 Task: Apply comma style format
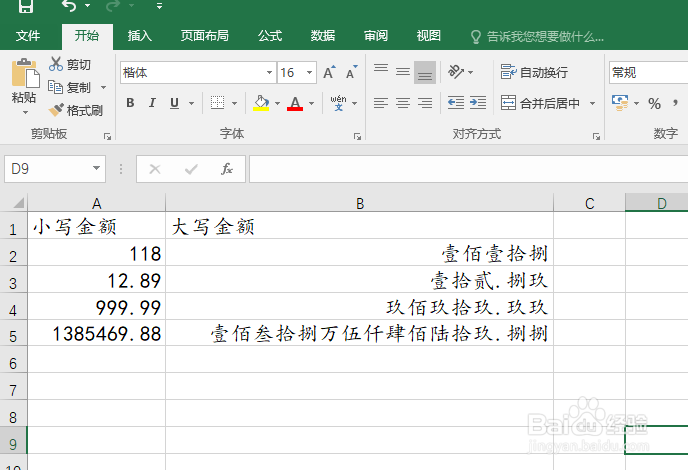click(675, 104)
